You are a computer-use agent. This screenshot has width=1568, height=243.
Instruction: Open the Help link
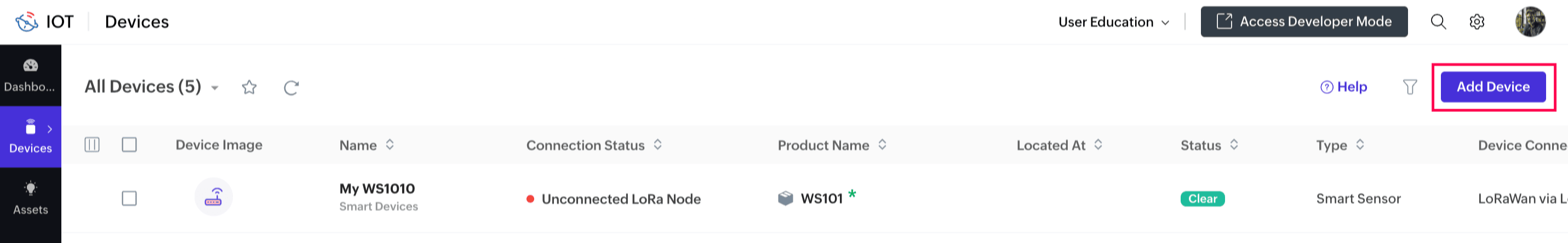tap(1343, 87)
